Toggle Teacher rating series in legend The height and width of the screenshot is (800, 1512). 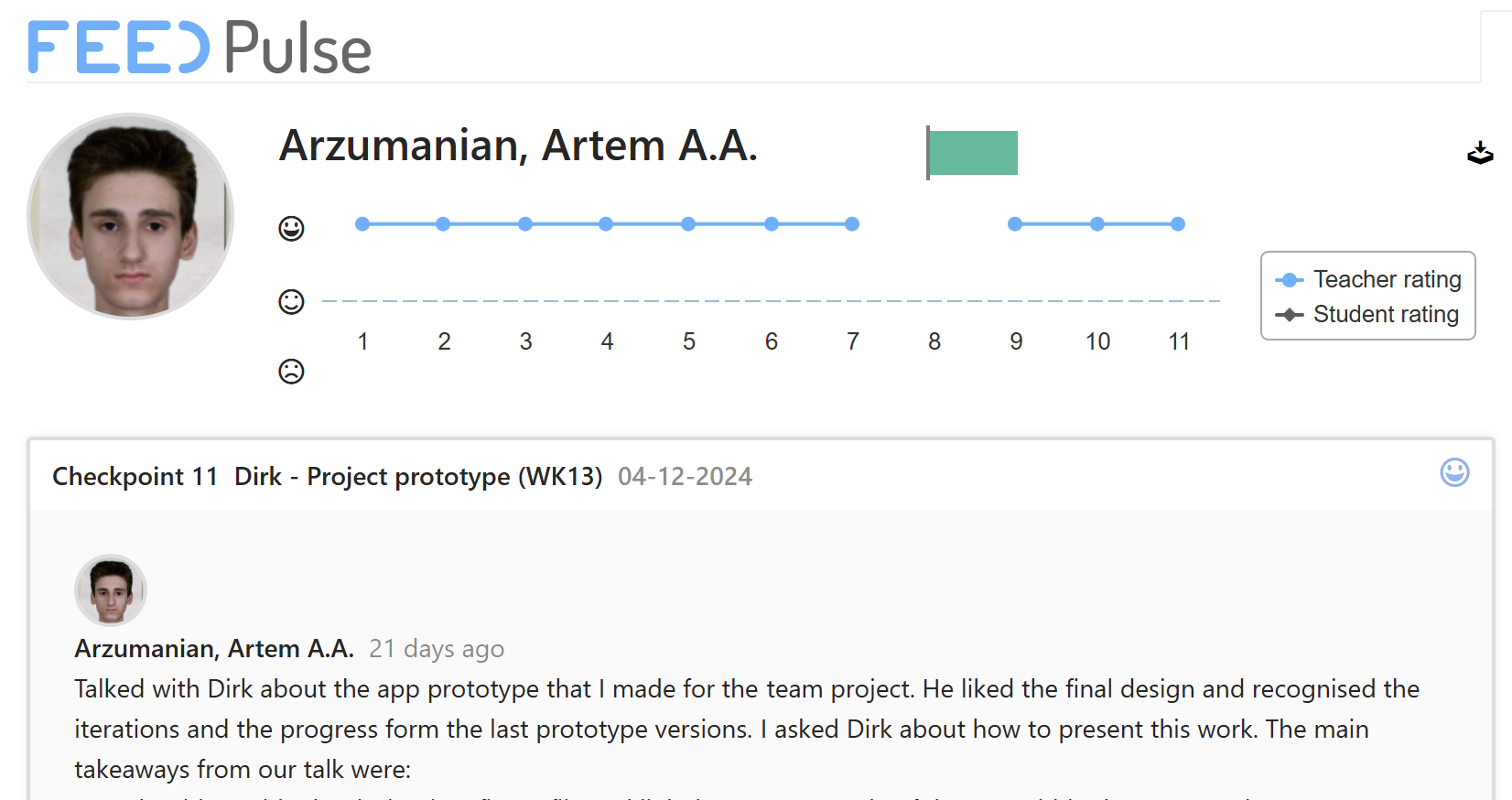click(x=1369, y=279)
